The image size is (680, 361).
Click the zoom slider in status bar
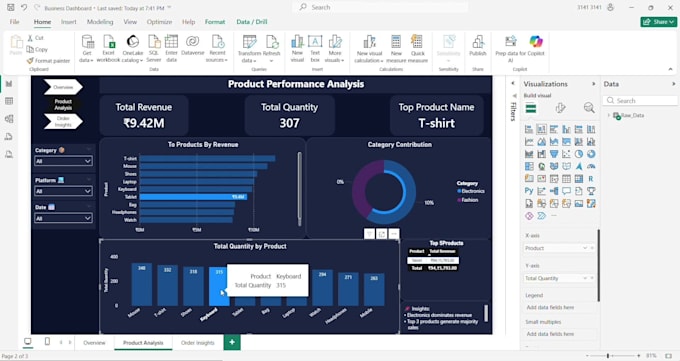(x=608, y=356)
